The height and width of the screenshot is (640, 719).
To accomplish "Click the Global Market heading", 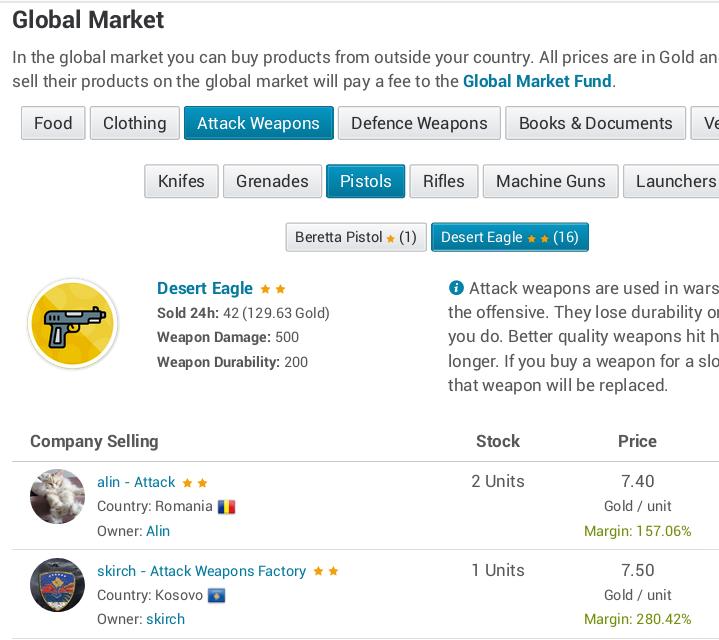I will [x=88, y=20].
